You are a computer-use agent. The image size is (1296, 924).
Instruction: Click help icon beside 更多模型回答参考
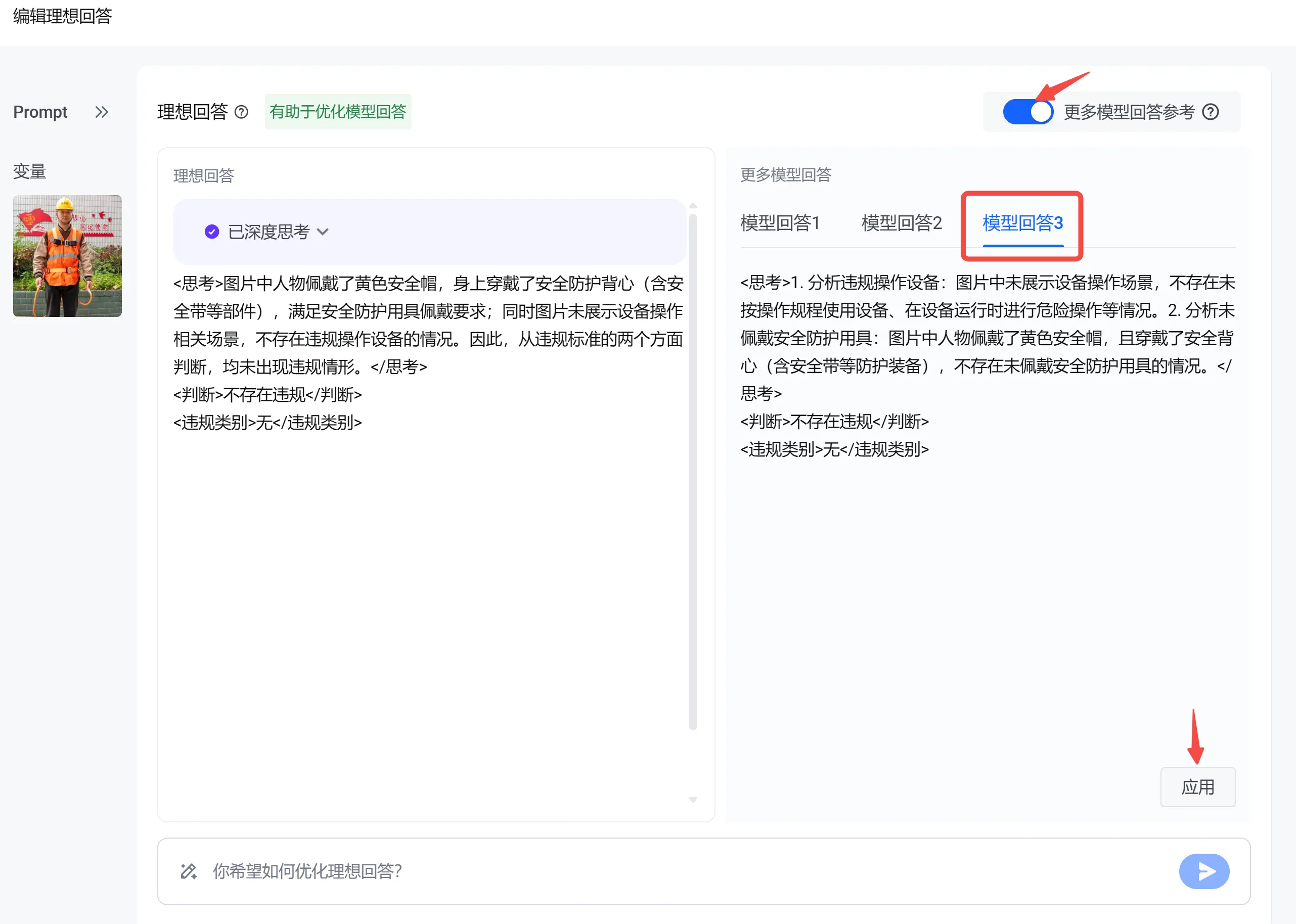tap(1210, 112)
